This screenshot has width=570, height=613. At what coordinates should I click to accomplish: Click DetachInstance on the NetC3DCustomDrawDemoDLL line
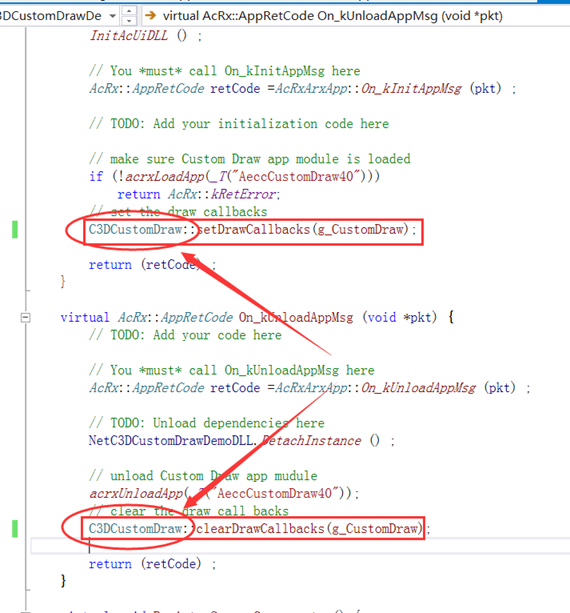[x=312, y=441]
